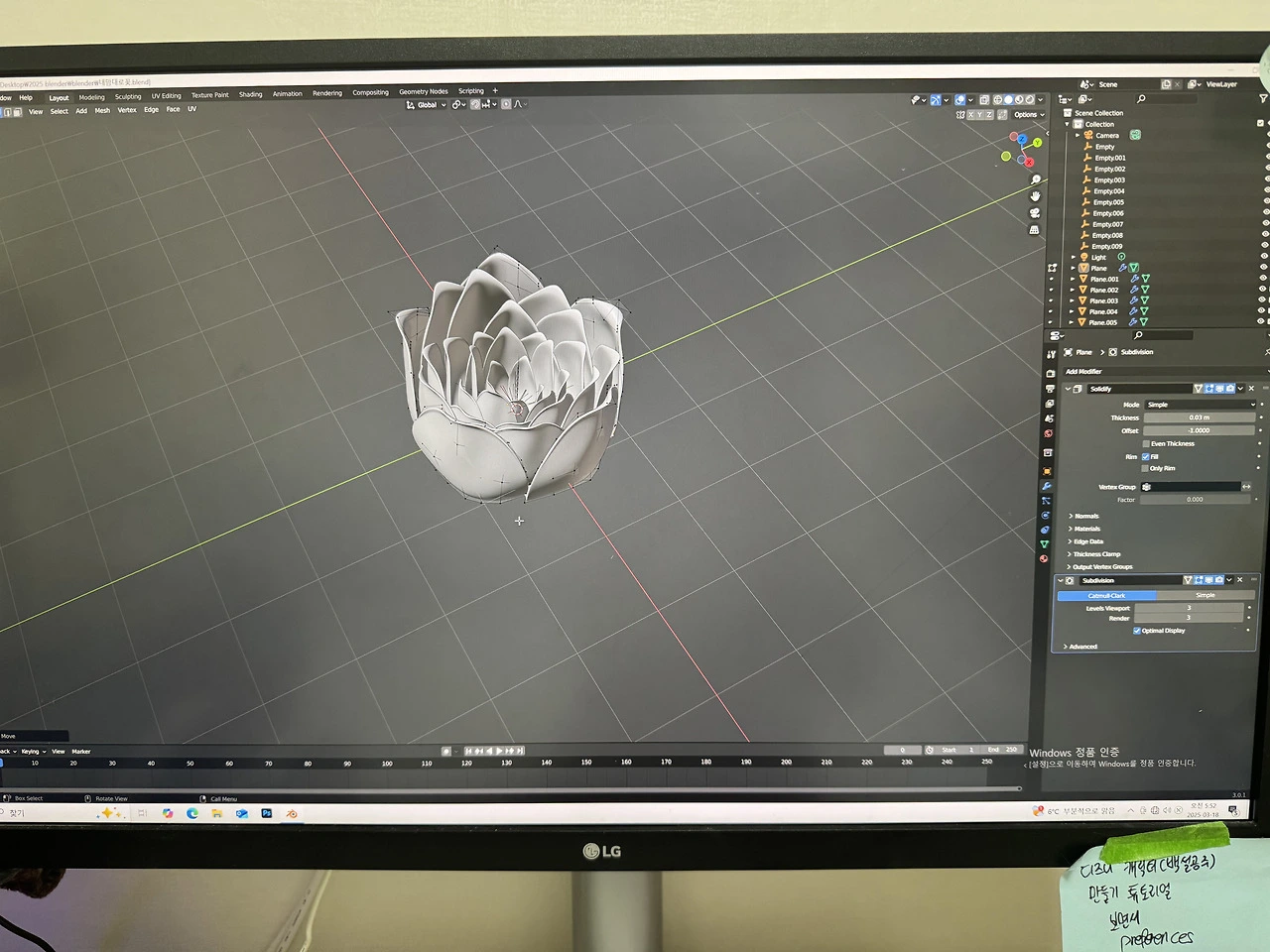Open the View Layer properties tab icon
Screen dimensions: 1270x952
tap(1049, 404)
